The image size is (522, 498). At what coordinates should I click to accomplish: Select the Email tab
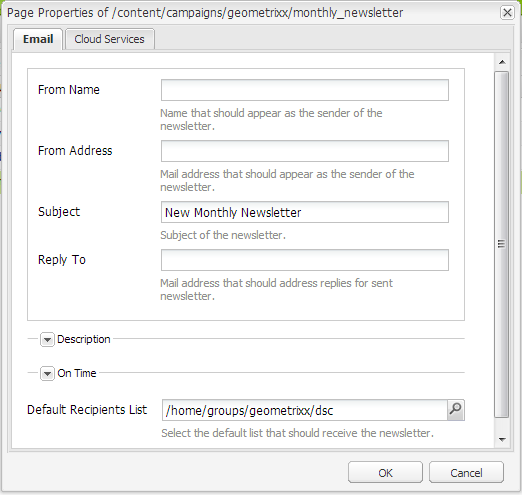[38, 39]
